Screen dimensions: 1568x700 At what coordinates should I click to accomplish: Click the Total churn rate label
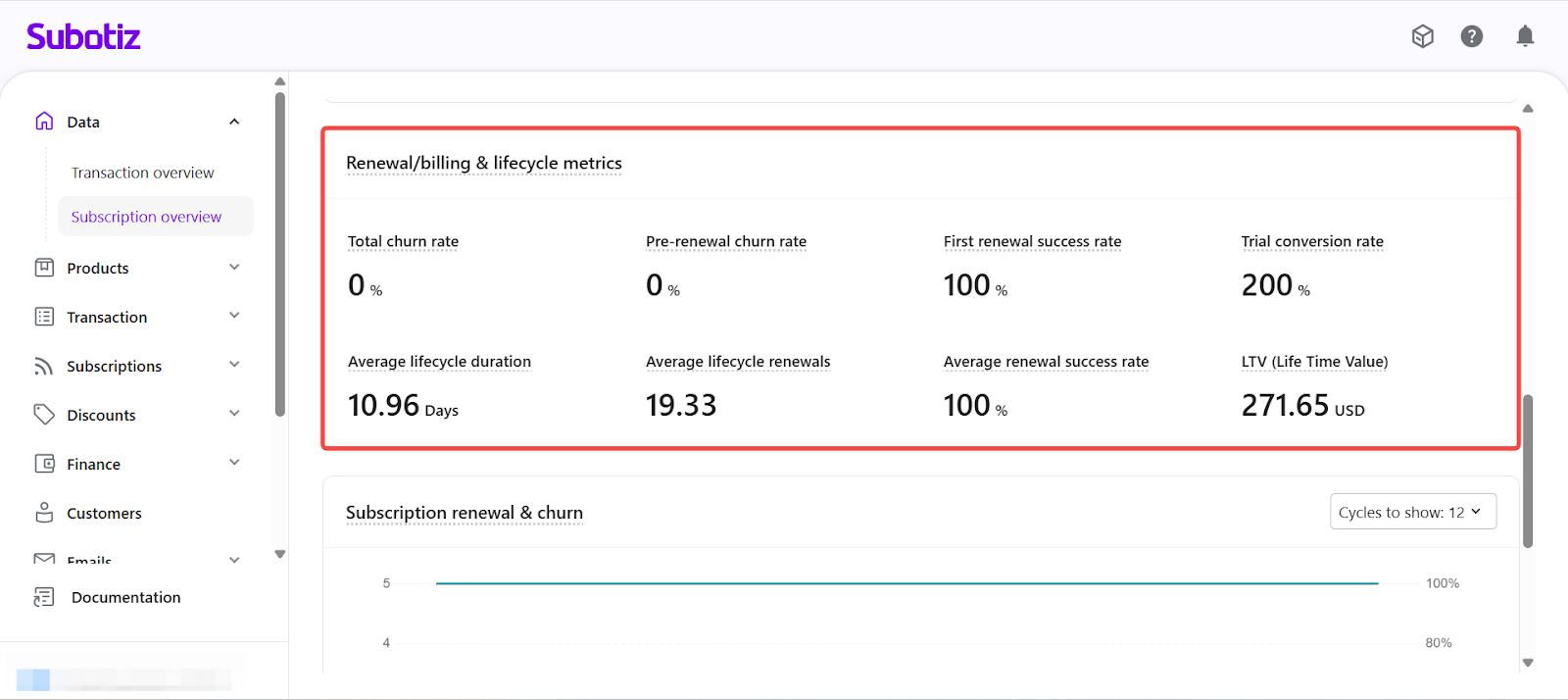[x=403, y=241]
